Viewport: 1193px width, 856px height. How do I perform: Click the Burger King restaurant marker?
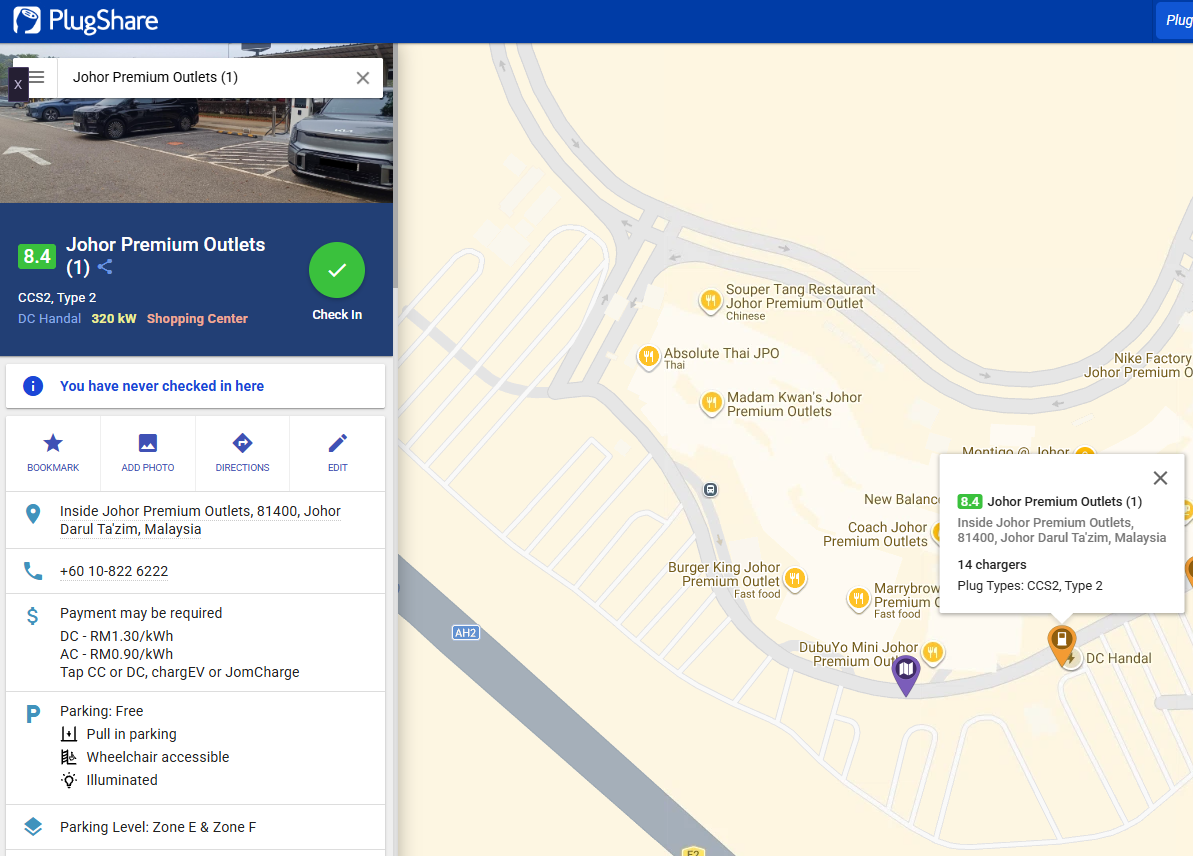794,578
